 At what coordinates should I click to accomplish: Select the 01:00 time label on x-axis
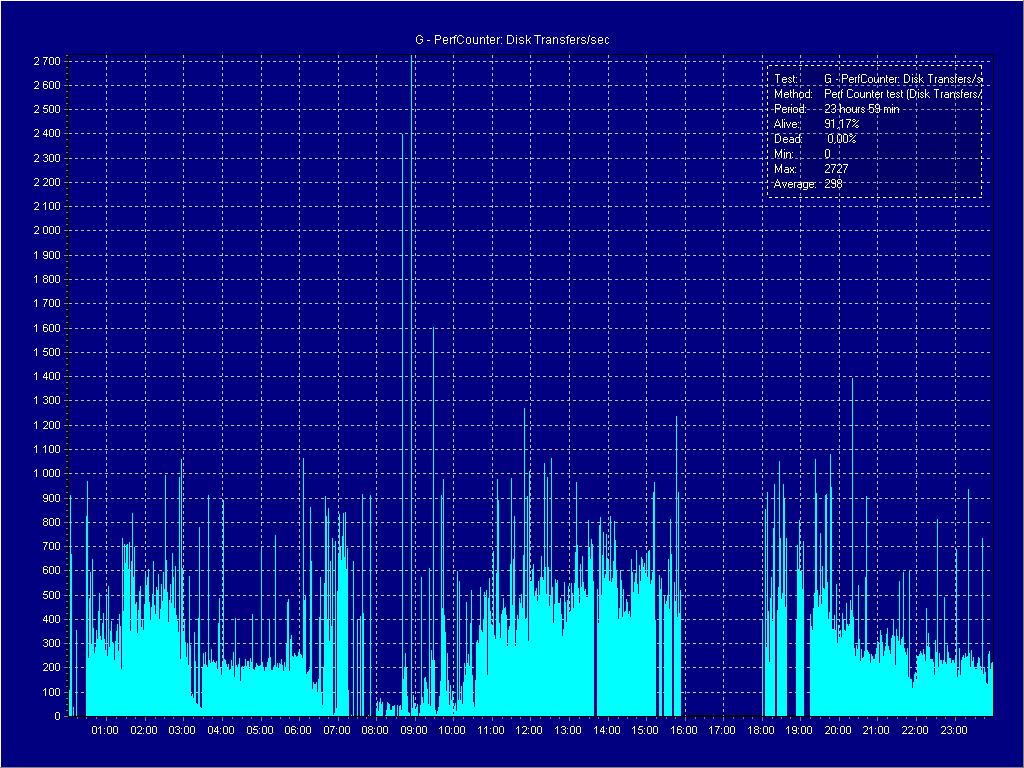105,730
